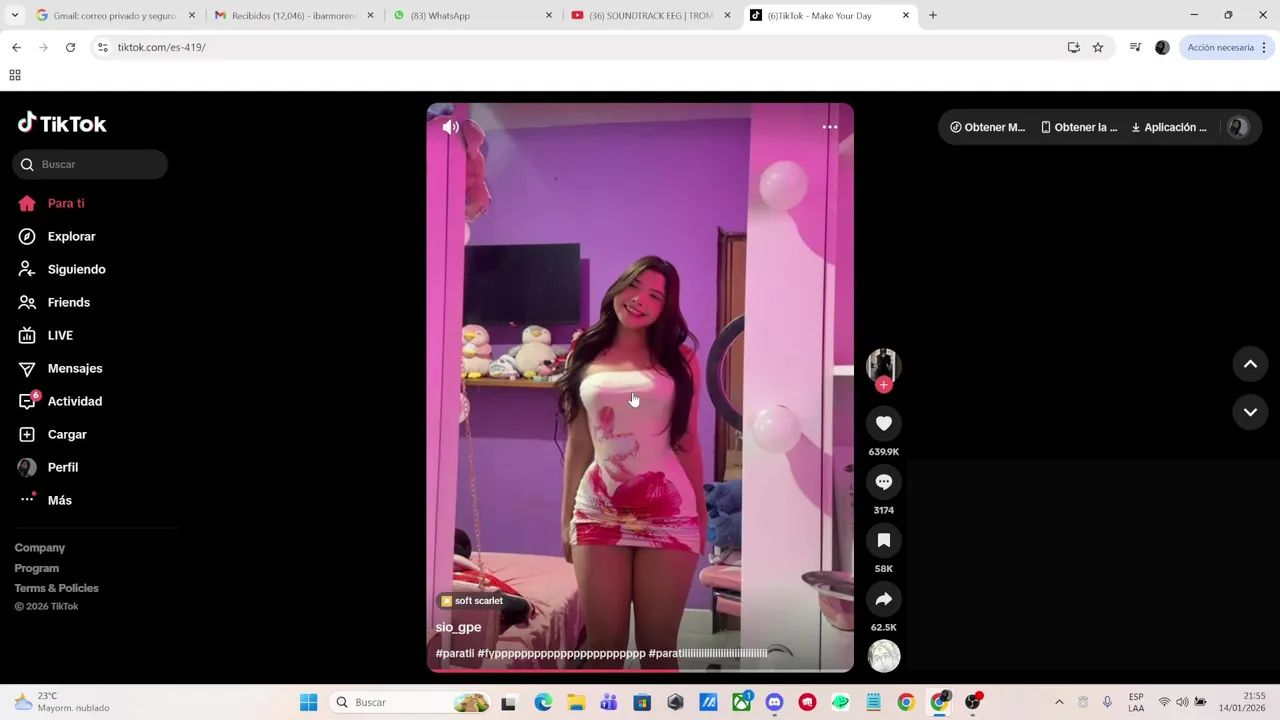Click the install app icon in address bar
This screenshot has width=1280, height=720.
[x=1074, y=47]
